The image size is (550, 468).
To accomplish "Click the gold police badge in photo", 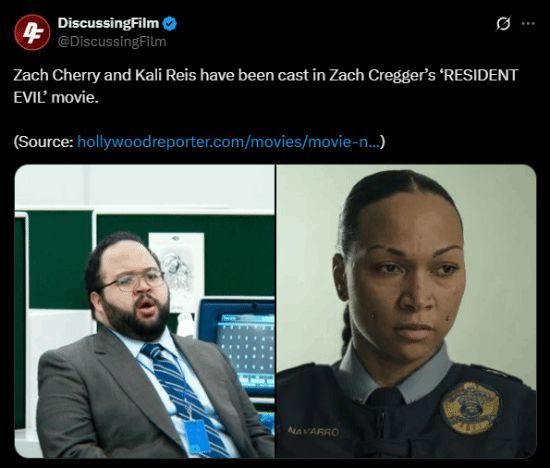I will pos(470,407).
